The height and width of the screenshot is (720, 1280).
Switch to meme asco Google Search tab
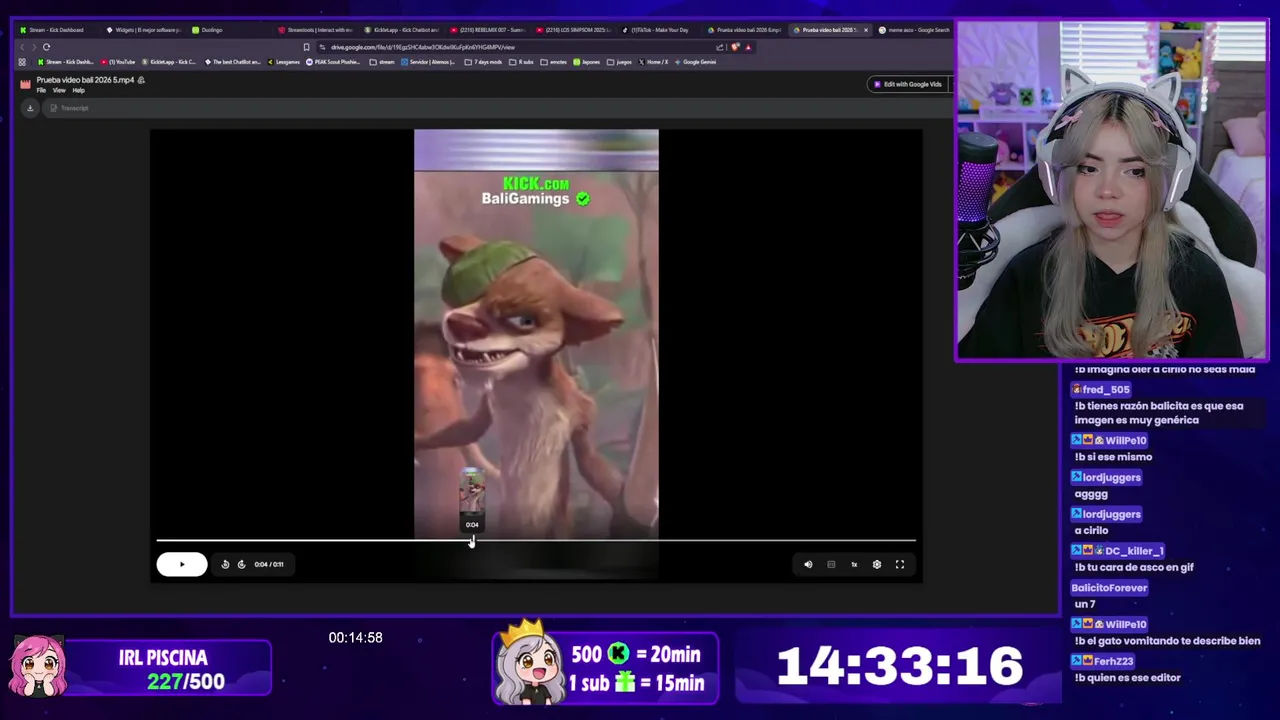coord(914,30)
